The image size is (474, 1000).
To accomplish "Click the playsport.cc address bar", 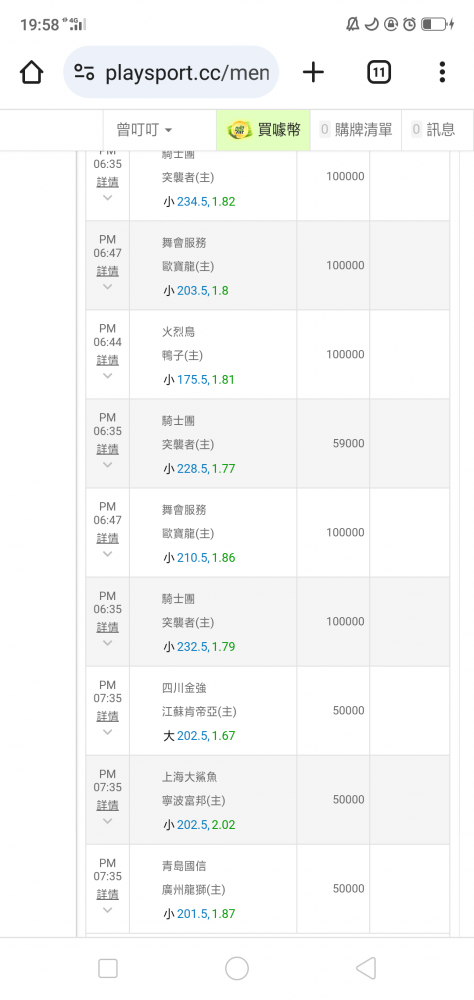I will tap(171, 72).
